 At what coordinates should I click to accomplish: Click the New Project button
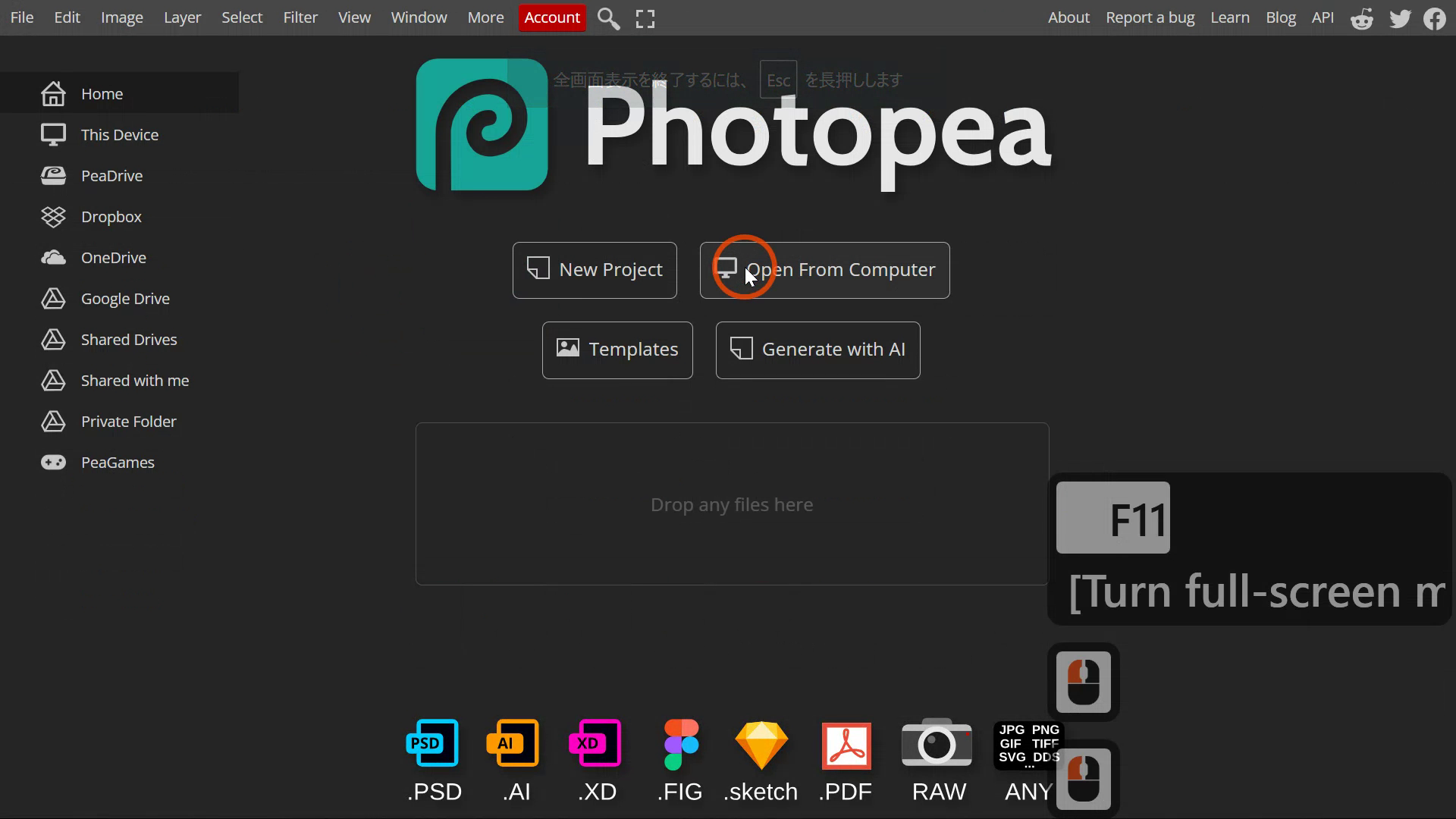595,270
